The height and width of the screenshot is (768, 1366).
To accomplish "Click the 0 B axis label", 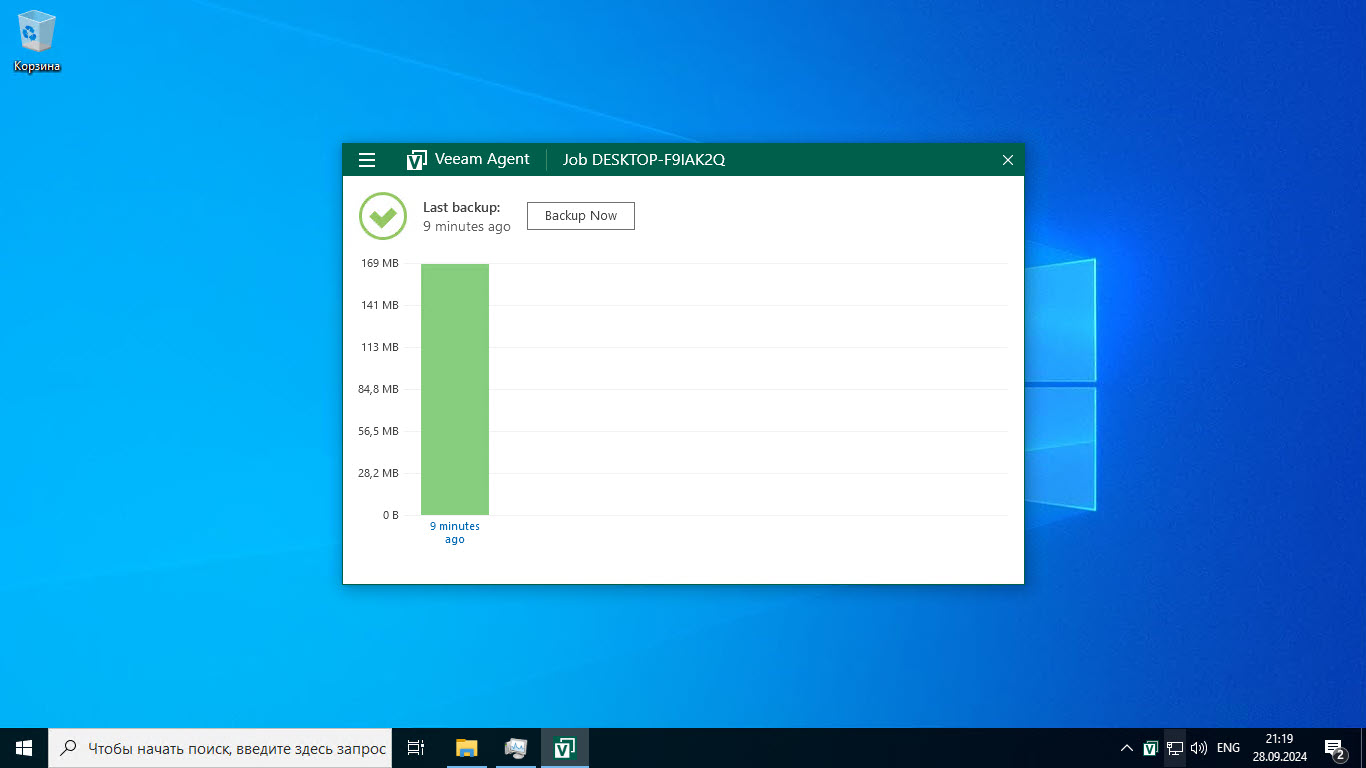I will point(390,515).
